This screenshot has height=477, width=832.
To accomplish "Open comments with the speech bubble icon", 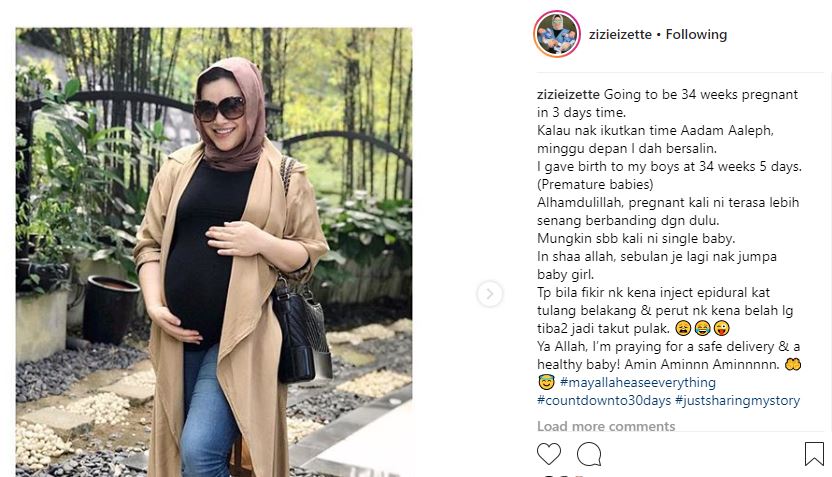I will pyautogui.click(x=589, y=454).
